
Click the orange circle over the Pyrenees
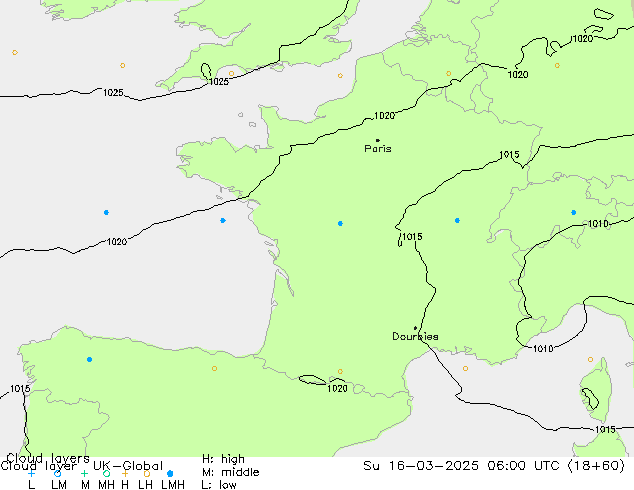coord(340,372)
